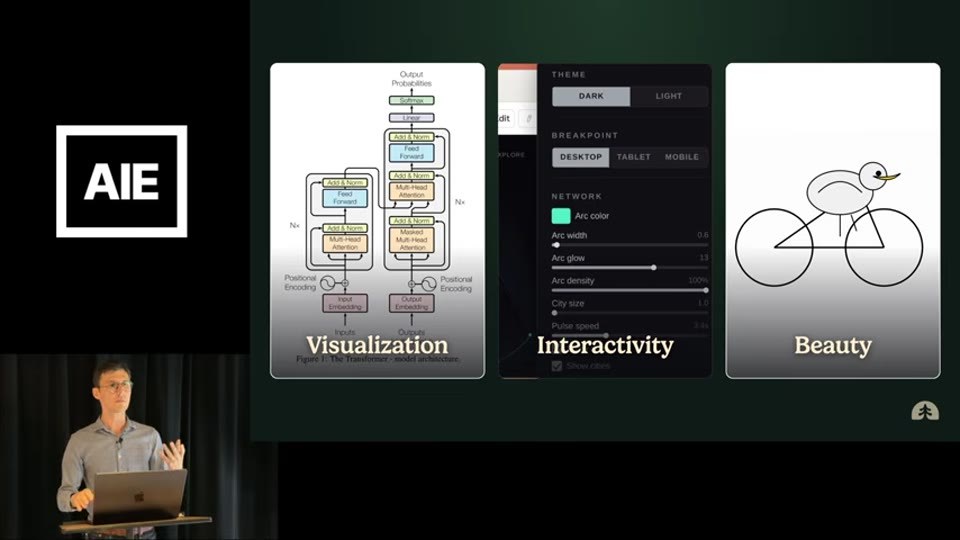Open the Beauty card with pelican bicycle
The image size is (960, 540).
click(x=833, y=220)
